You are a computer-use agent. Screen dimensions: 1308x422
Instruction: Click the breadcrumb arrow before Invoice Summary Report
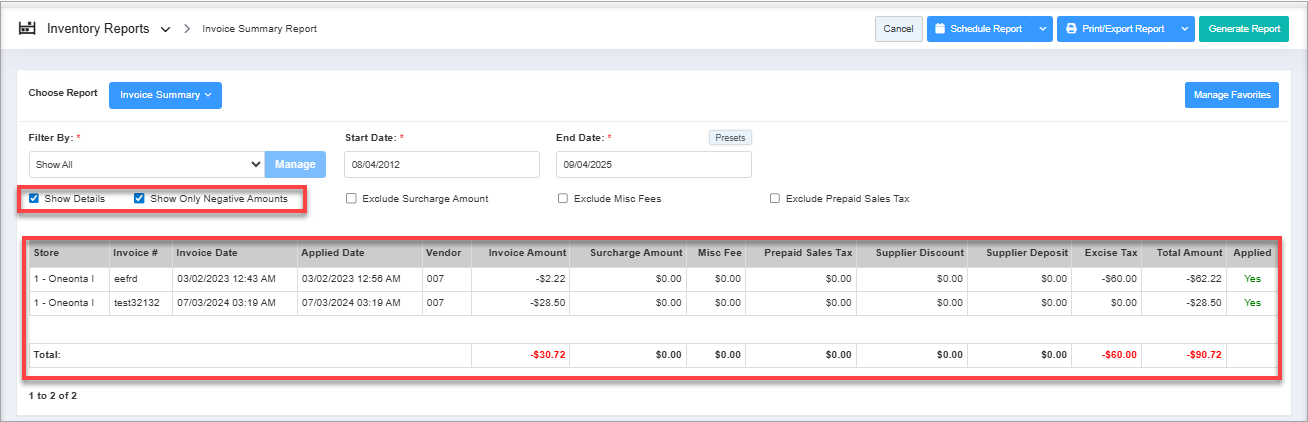187,29
